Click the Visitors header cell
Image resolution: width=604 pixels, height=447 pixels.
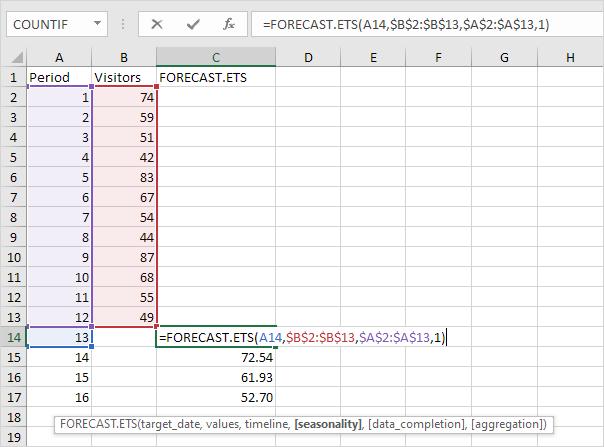coord(124,77)
